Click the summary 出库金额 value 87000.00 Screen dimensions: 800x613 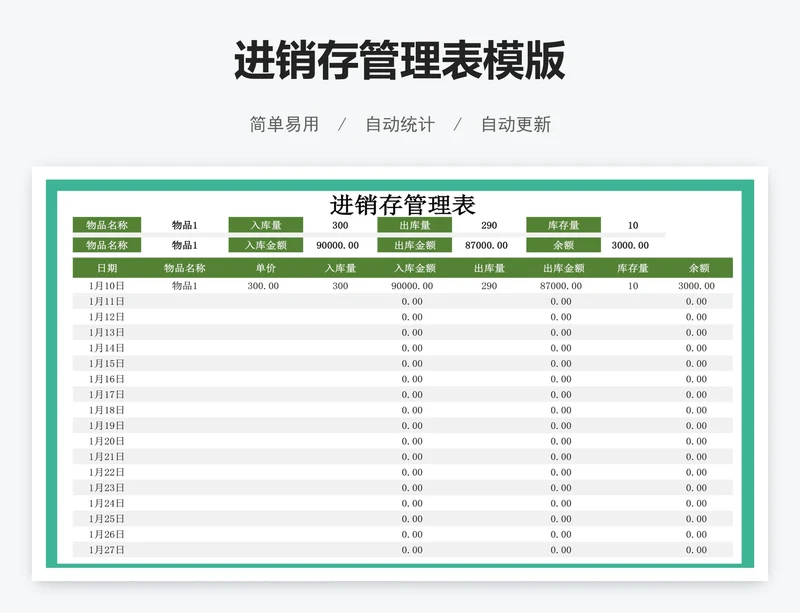pyautogui.click(x=486, y=245)
